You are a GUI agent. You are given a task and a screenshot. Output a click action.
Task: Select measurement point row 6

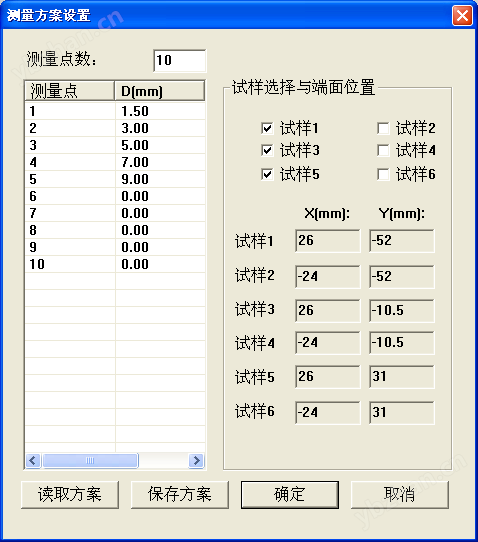115,196
